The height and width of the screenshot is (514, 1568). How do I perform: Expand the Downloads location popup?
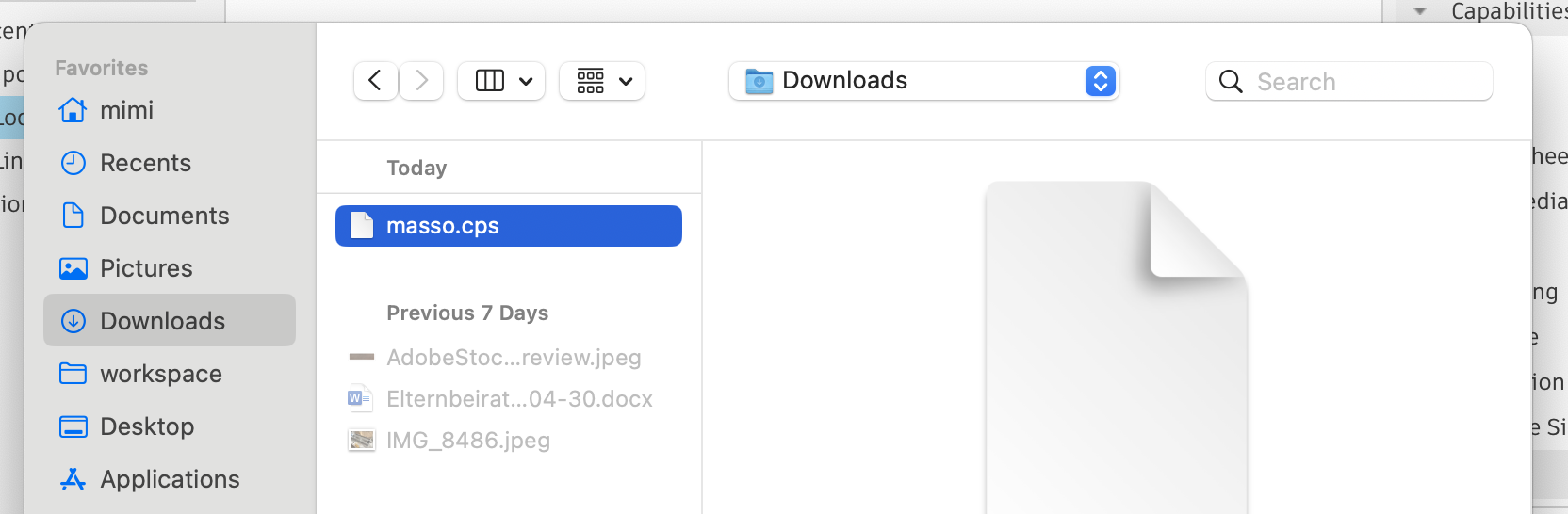tap(1100, 81)
